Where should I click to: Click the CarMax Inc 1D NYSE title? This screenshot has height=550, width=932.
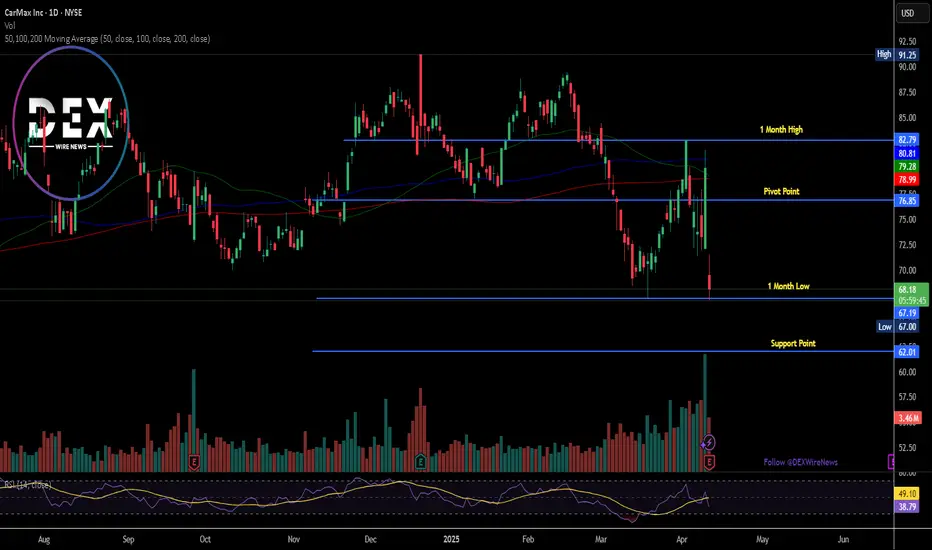tap(43, 12)
